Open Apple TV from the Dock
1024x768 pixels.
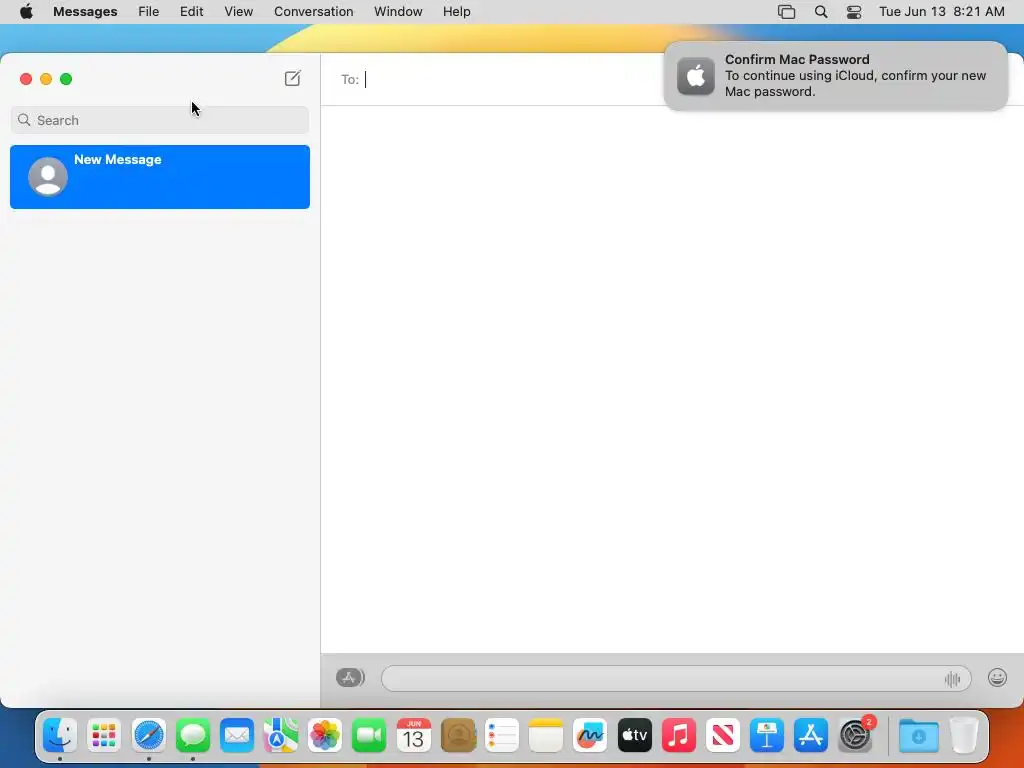(634, 735)
